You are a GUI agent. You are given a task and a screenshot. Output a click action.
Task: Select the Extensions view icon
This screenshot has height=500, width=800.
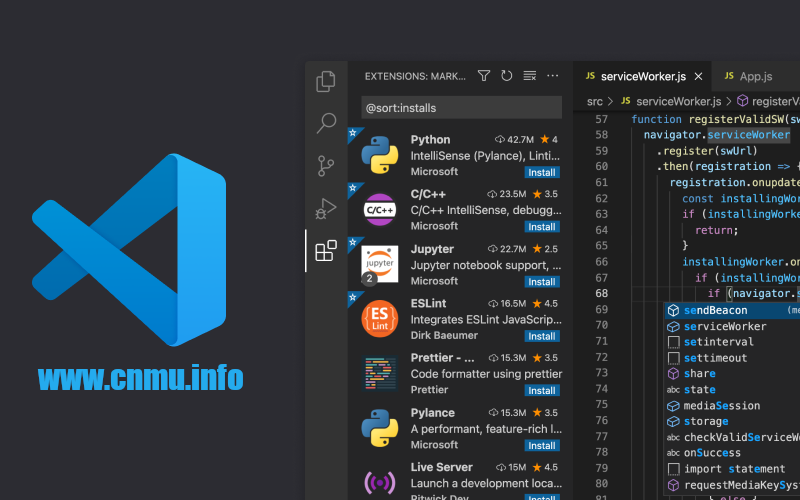point(326,251)
